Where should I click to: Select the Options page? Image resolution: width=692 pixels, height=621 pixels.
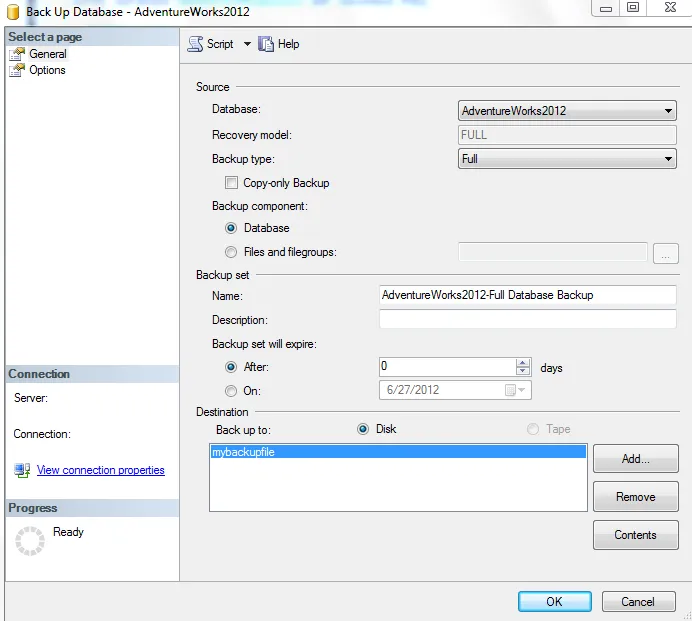(x=47, y=70)
